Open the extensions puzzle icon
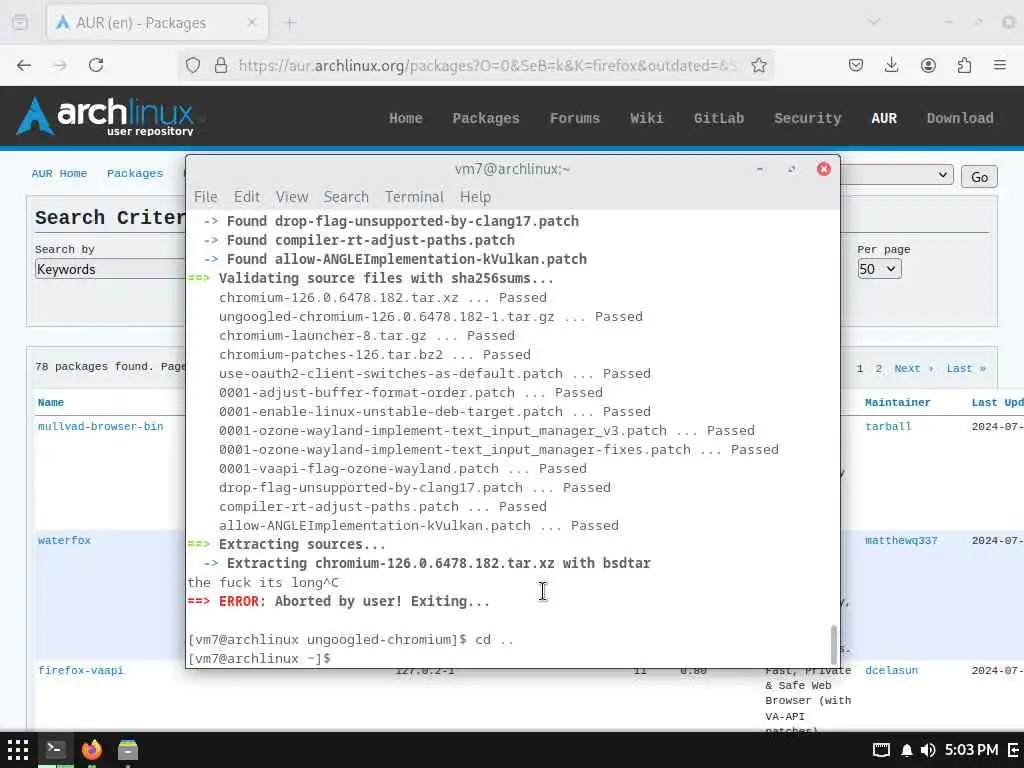Screen dimensions: 1024x768 click(x=964, y=65)
